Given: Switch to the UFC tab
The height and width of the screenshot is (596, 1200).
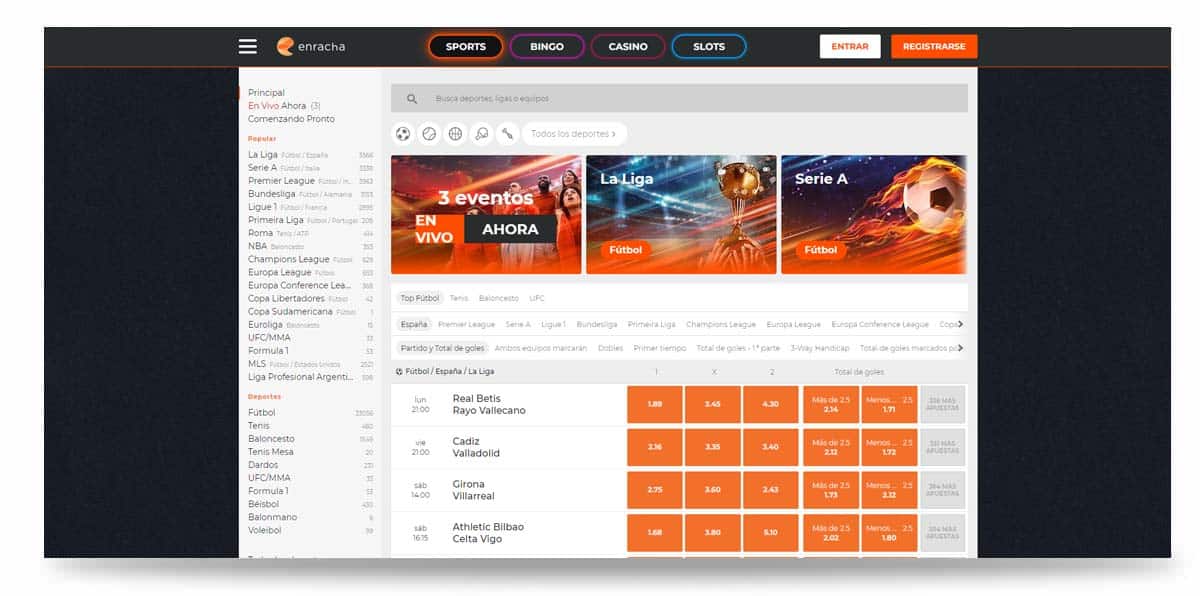Looking at the screenshot, I should click(537, 298).
